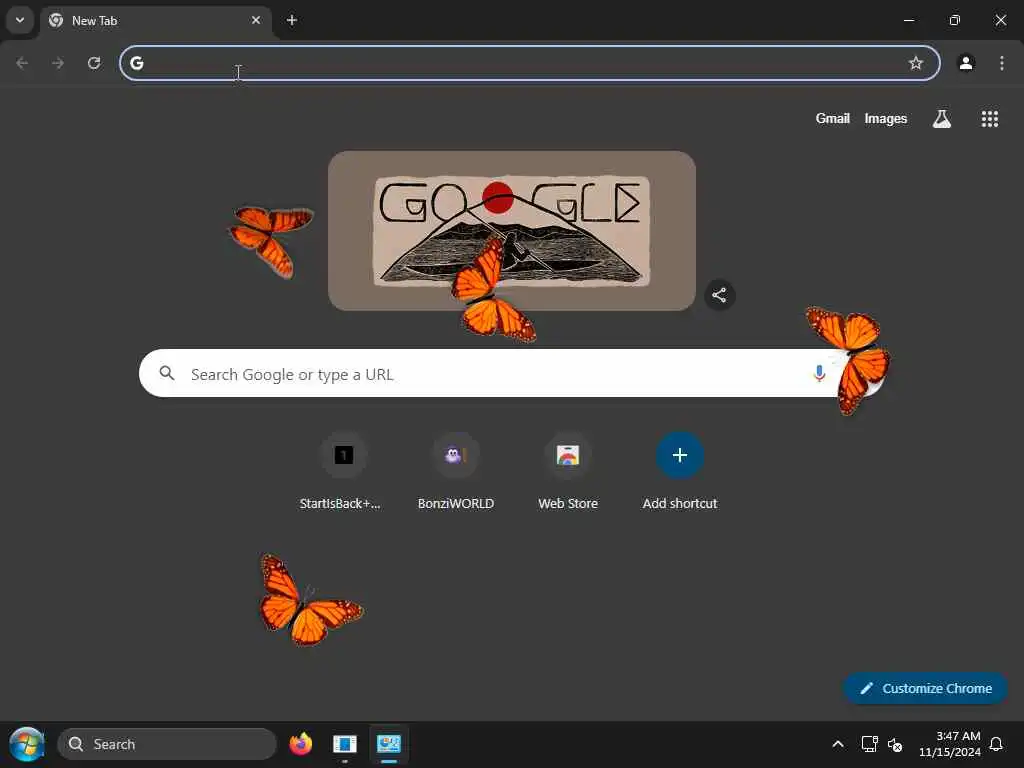
Task: Focus the Chrome address bar
Action: point(530,63)
